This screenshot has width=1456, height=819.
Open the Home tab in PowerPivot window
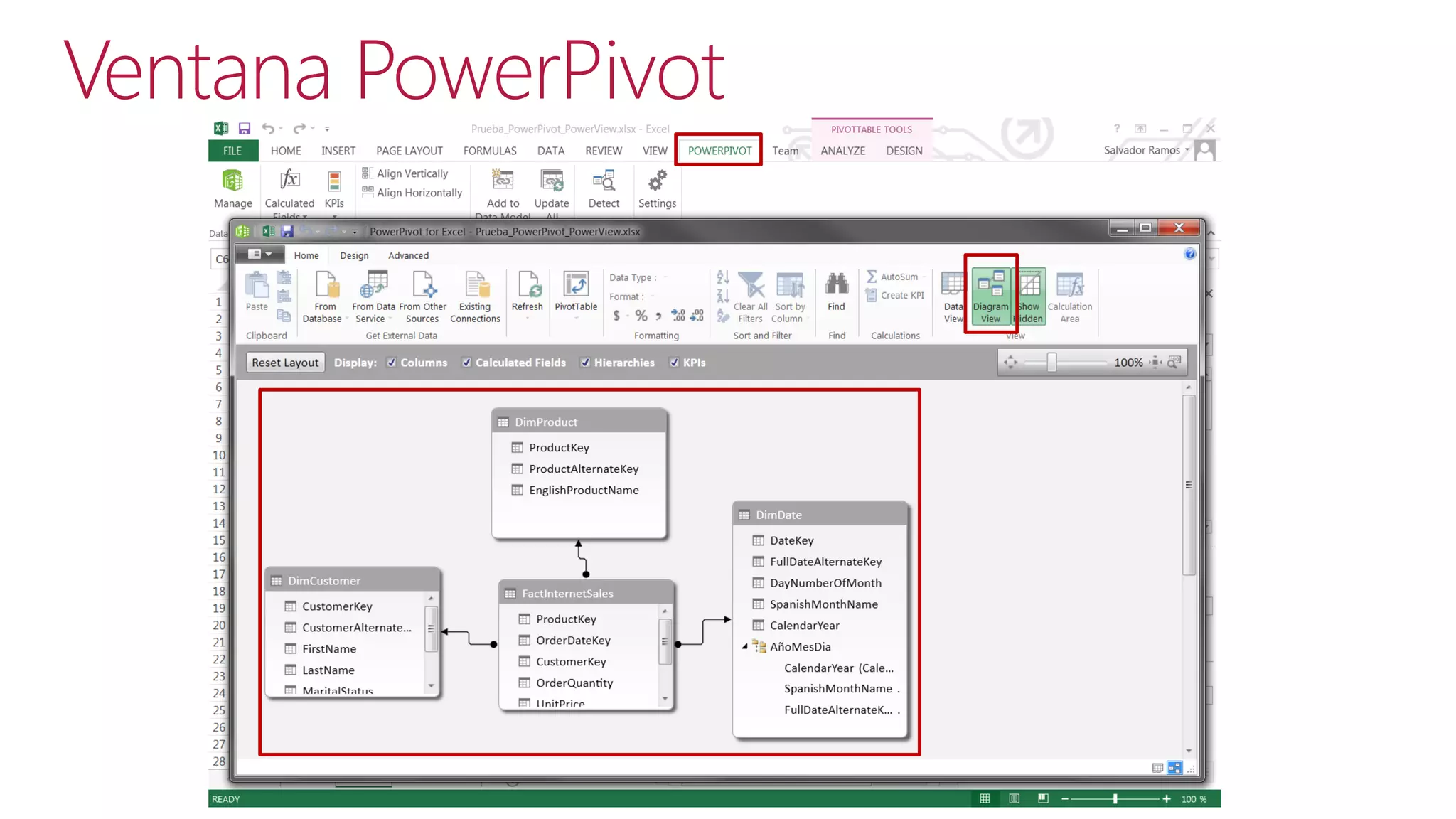click(306, 255)
